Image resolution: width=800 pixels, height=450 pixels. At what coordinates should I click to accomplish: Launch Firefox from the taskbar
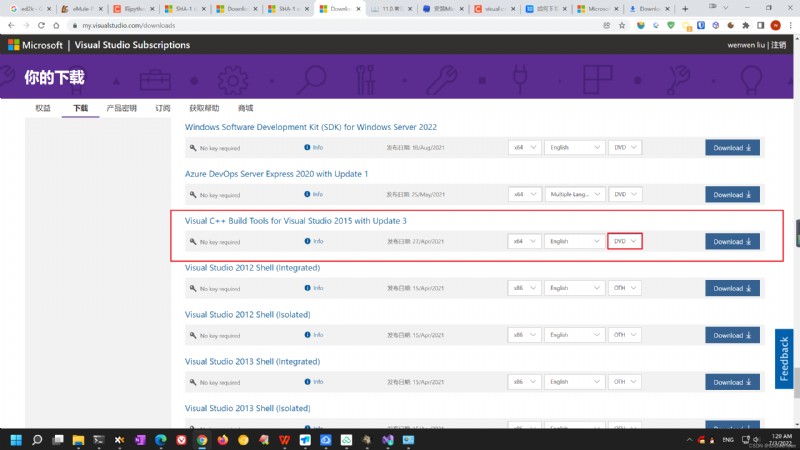[222, 440]
